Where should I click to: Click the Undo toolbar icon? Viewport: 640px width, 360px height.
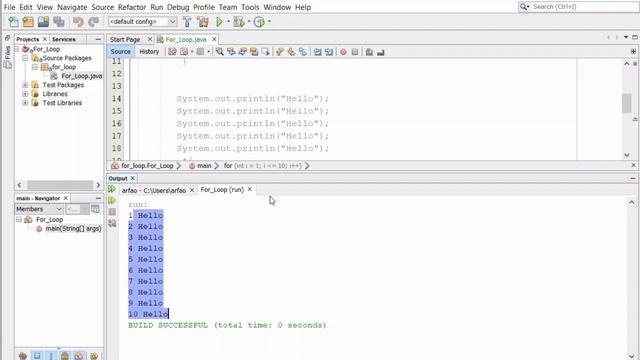tap(78, 22)
